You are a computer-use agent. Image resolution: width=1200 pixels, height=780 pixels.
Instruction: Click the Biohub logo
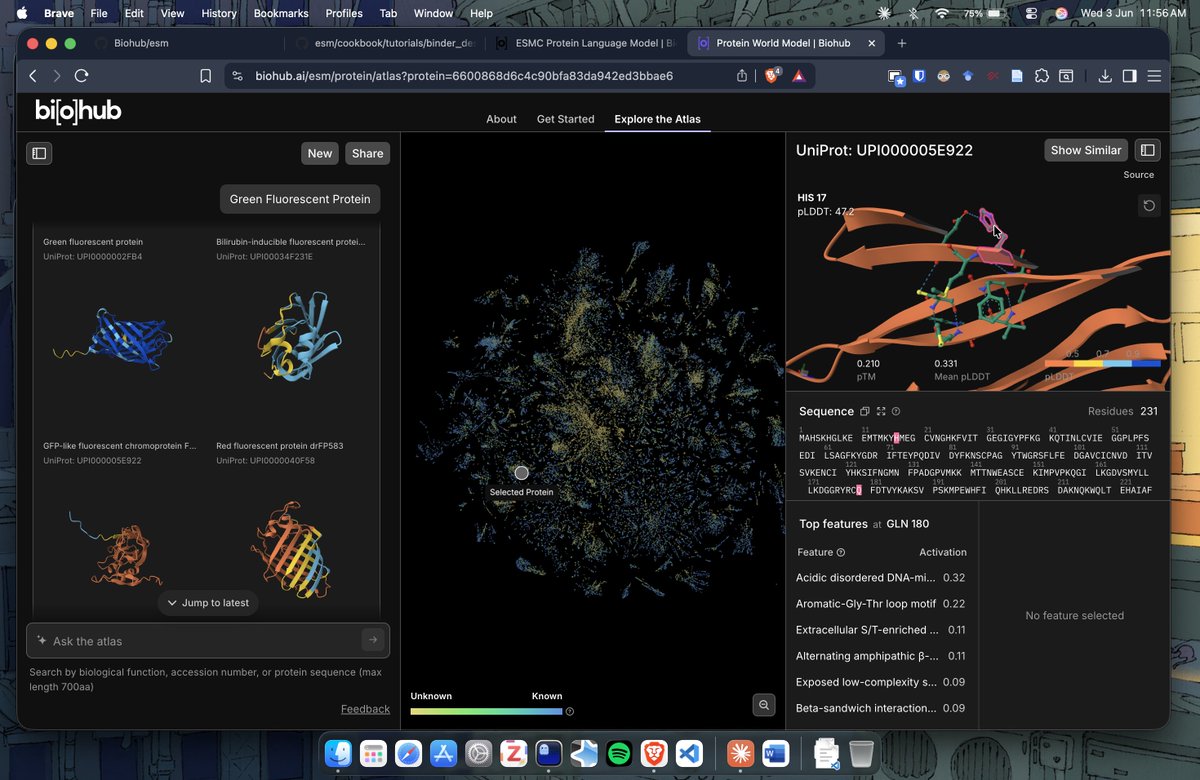[x=78, y=112]
